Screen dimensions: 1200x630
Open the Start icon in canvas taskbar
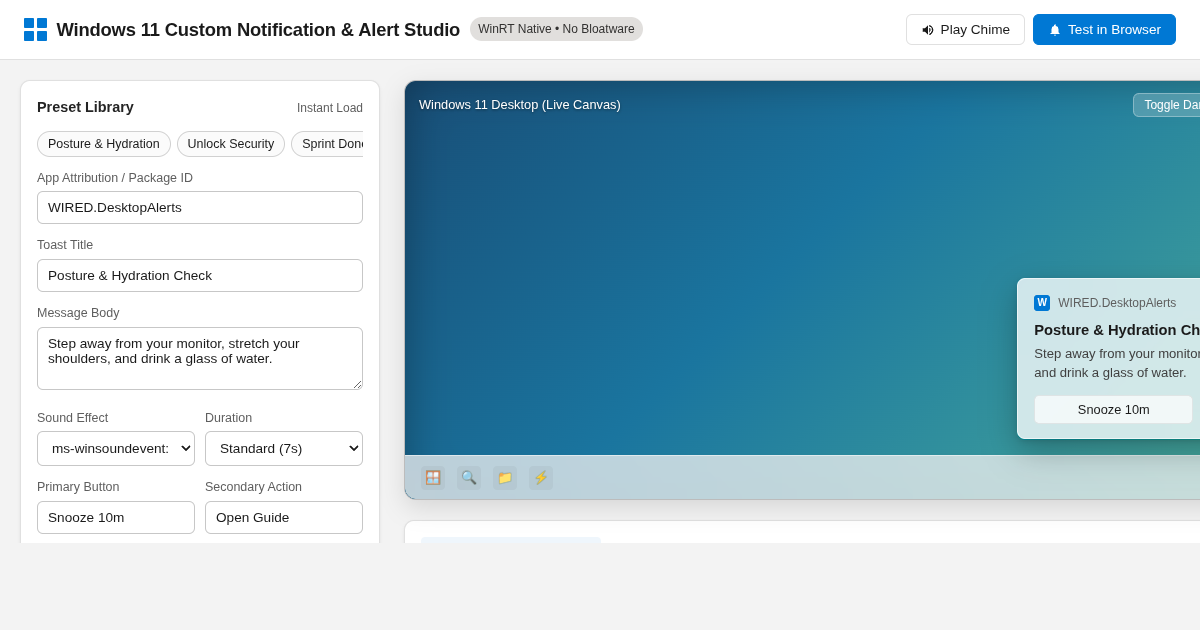point(433,478)
